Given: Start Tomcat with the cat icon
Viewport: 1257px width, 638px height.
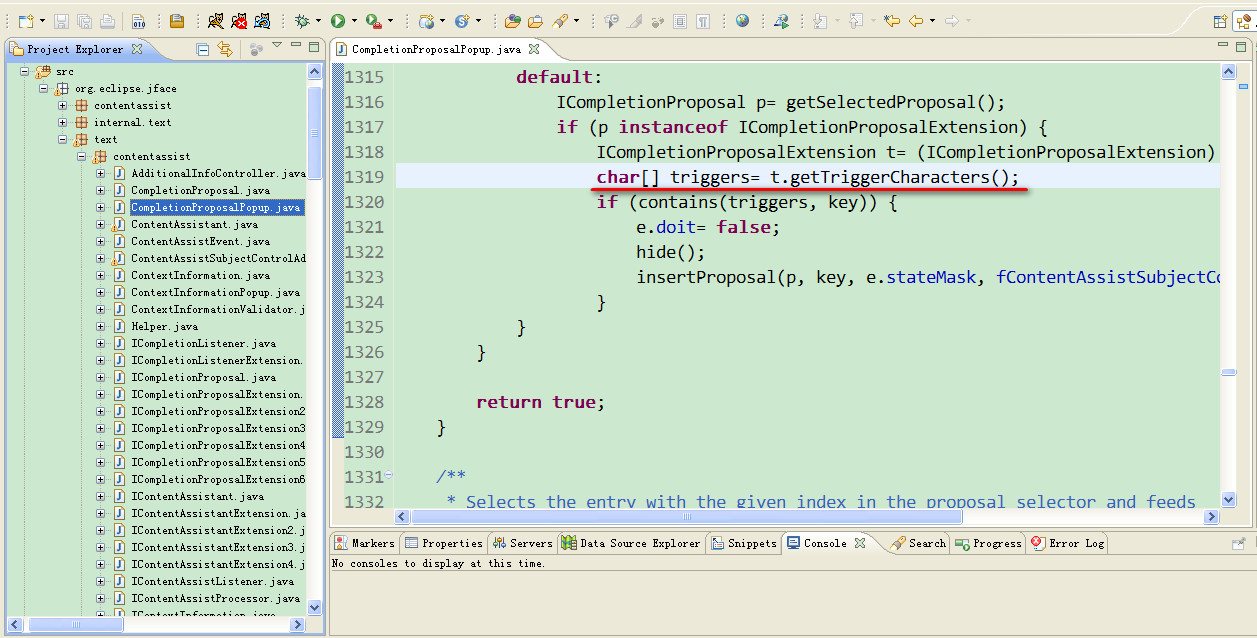Looking at the screenshot, I should click(215, 20).
